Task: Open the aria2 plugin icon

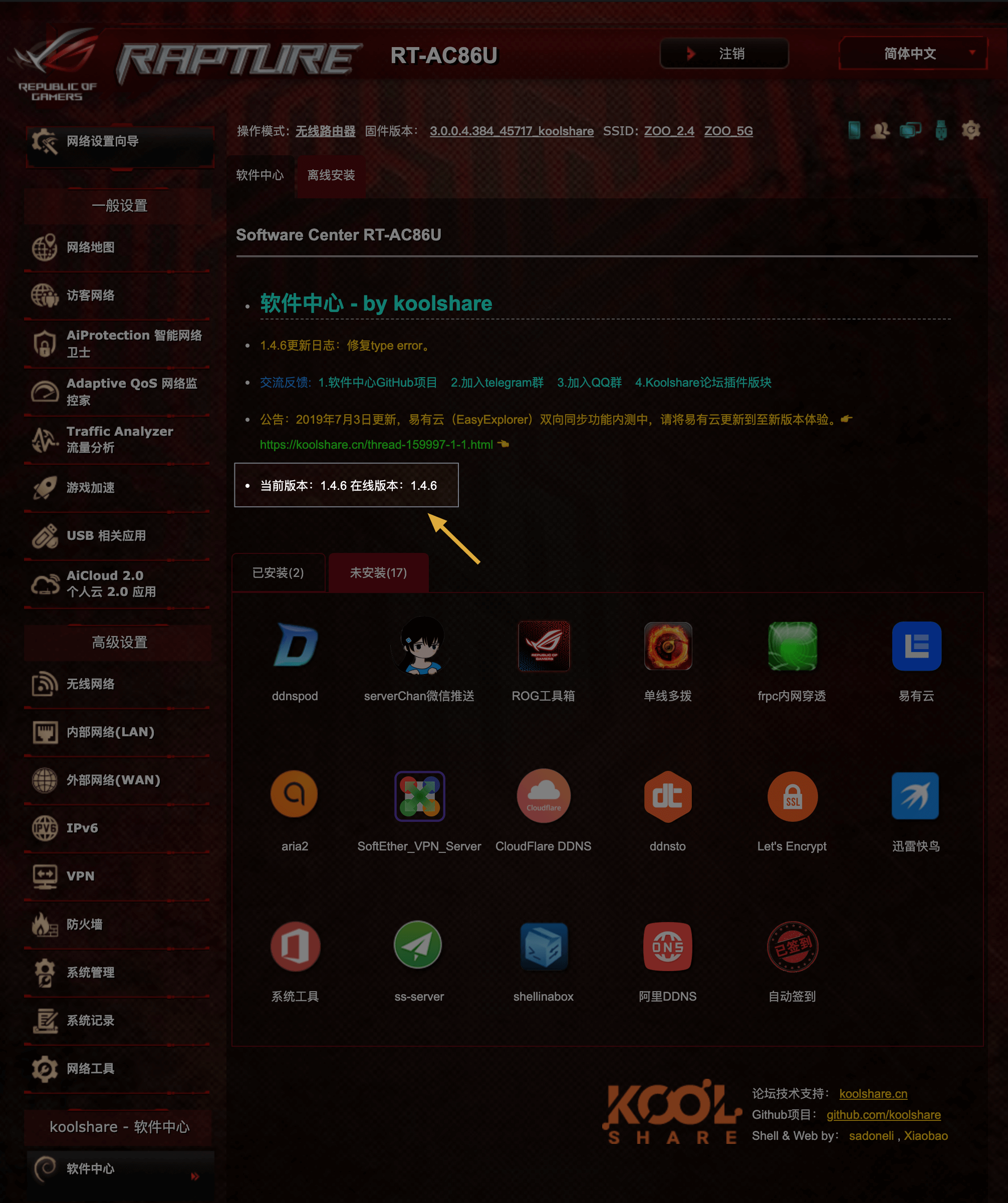Action: (x=295, y=794)
